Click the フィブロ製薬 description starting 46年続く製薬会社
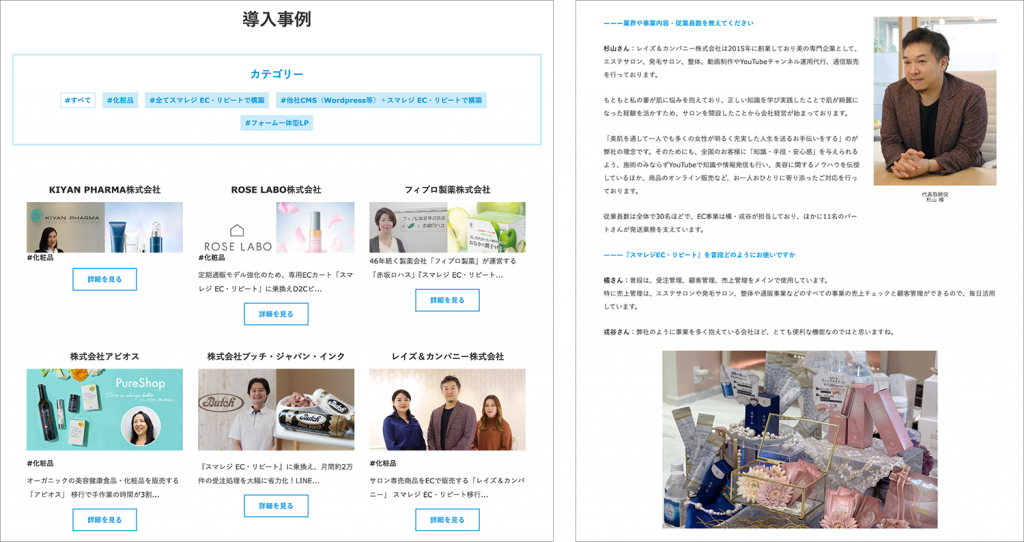This screenshot has width=1024, height=542. 444,268
